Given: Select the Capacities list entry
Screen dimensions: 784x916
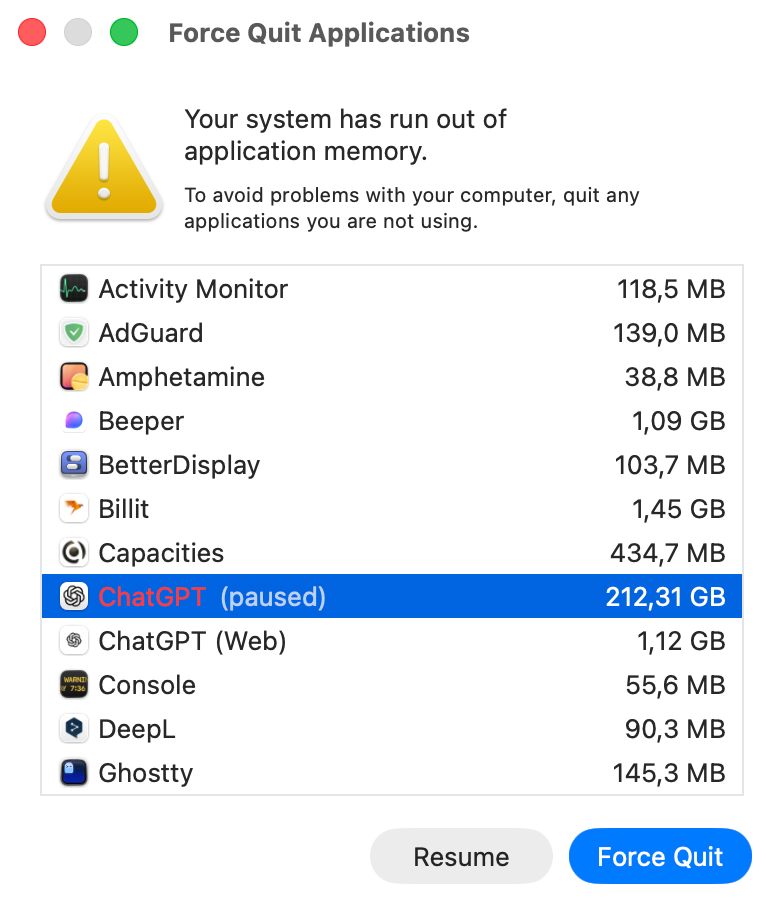Looking at the screenshot, I should coord(161,554).
